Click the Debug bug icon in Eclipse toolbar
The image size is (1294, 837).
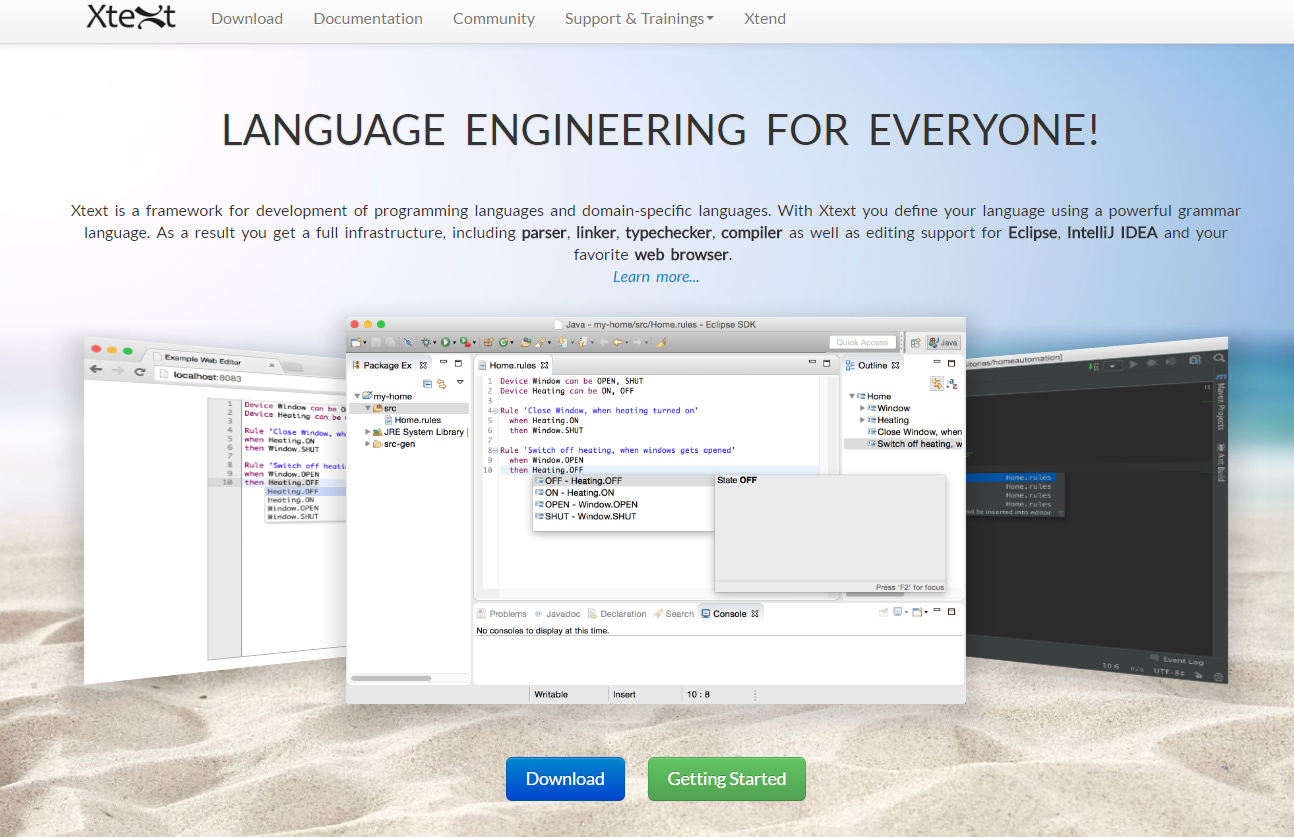(426, 342)
